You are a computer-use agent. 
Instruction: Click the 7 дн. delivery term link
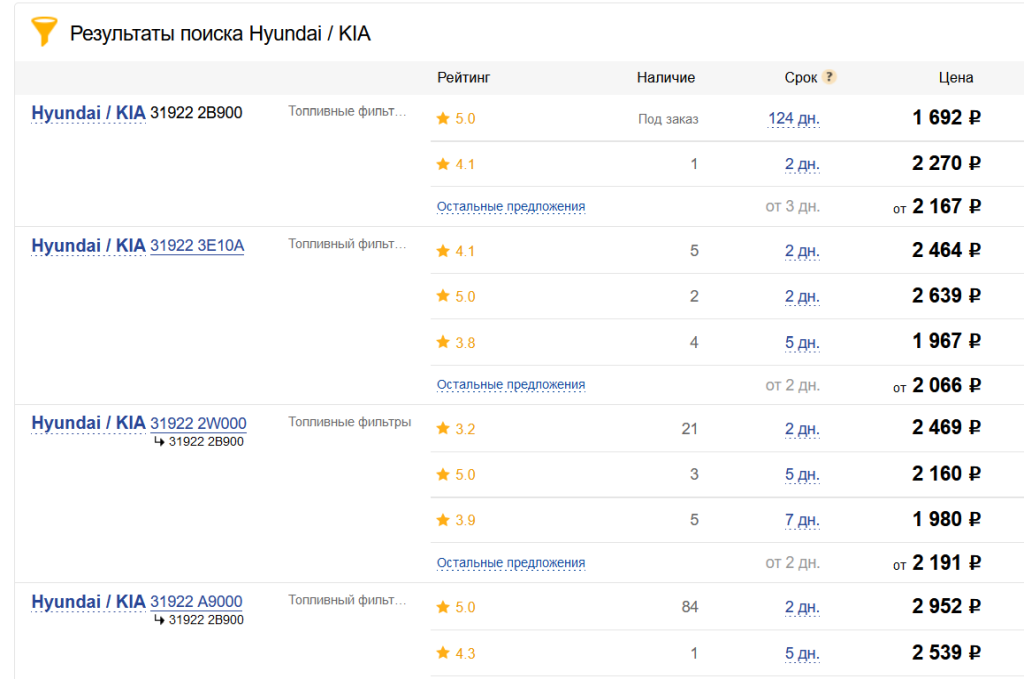click(801, 520)
